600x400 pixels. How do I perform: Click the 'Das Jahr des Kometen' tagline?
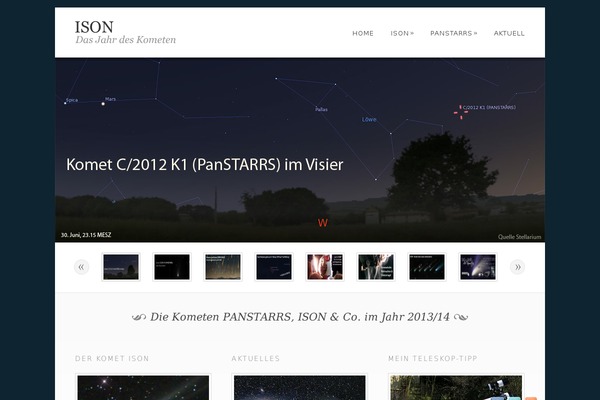click(126, 40)
